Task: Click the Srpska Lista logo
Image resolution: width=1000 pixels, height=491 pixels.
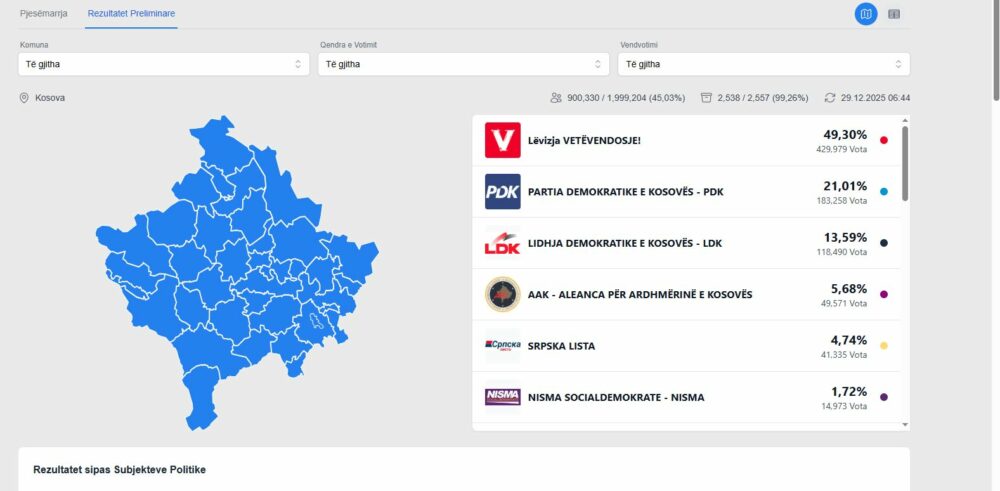Action: [x=503, y=346]
